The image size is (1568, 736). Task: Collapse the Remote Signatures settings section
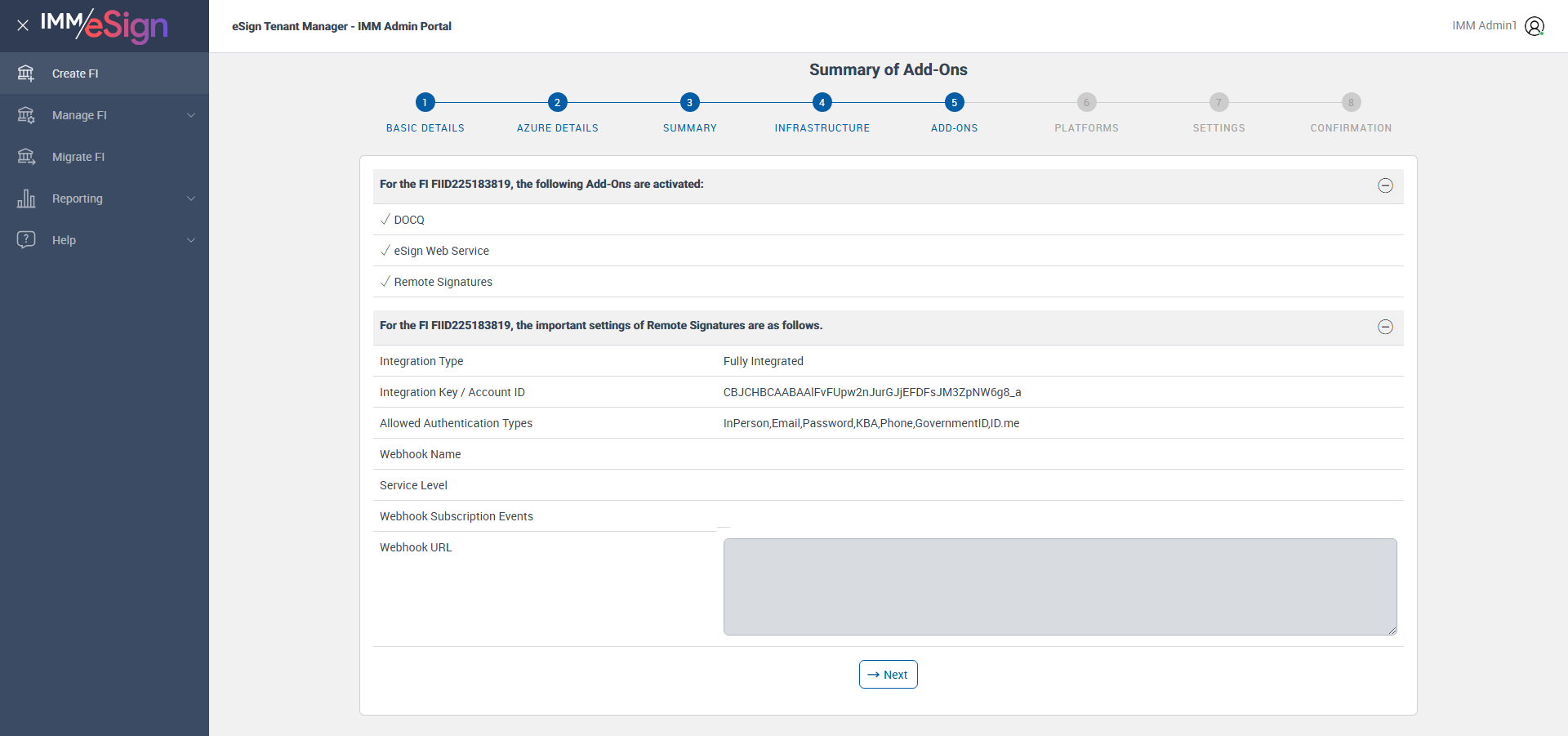click(x=1385, y=327)
